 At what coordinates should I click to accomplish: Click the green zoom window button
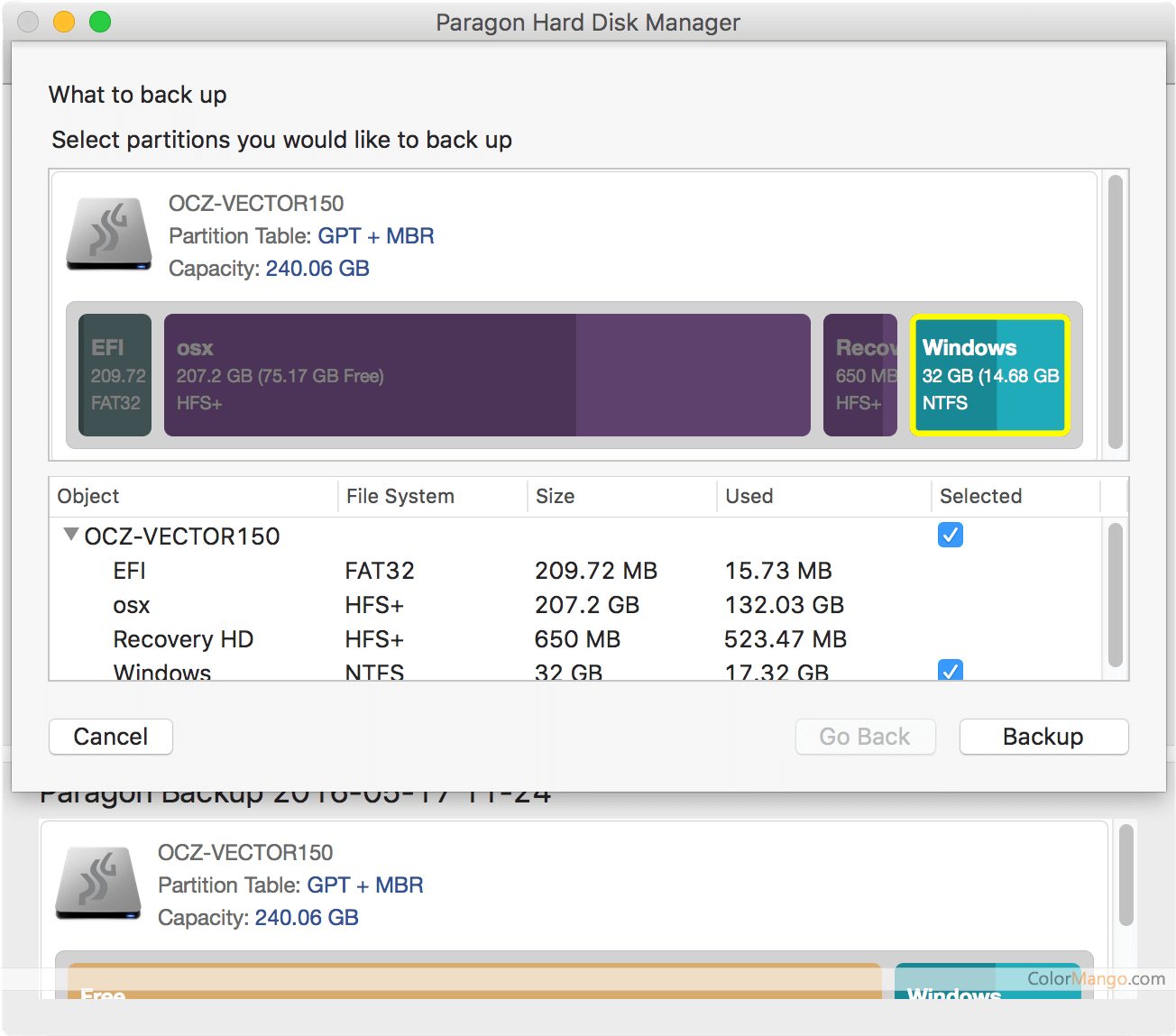(x=100, y=22)
